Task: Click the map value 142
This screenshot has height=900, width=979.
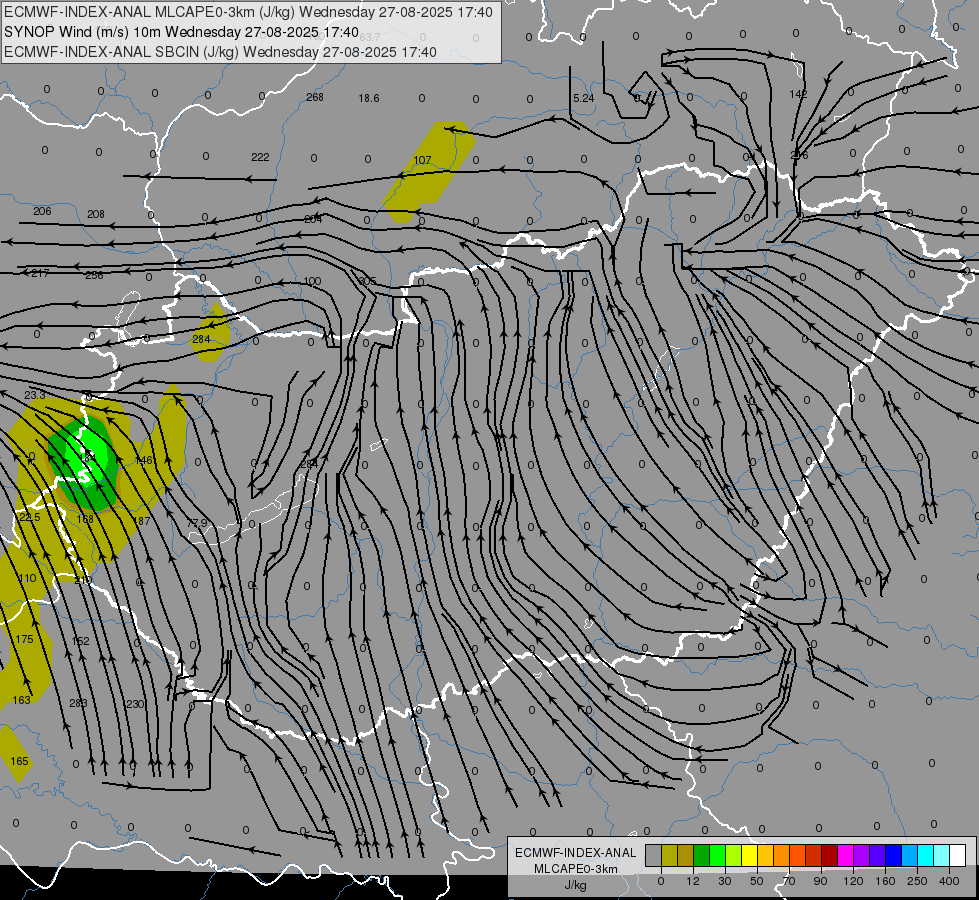Action: coord(798,94)
